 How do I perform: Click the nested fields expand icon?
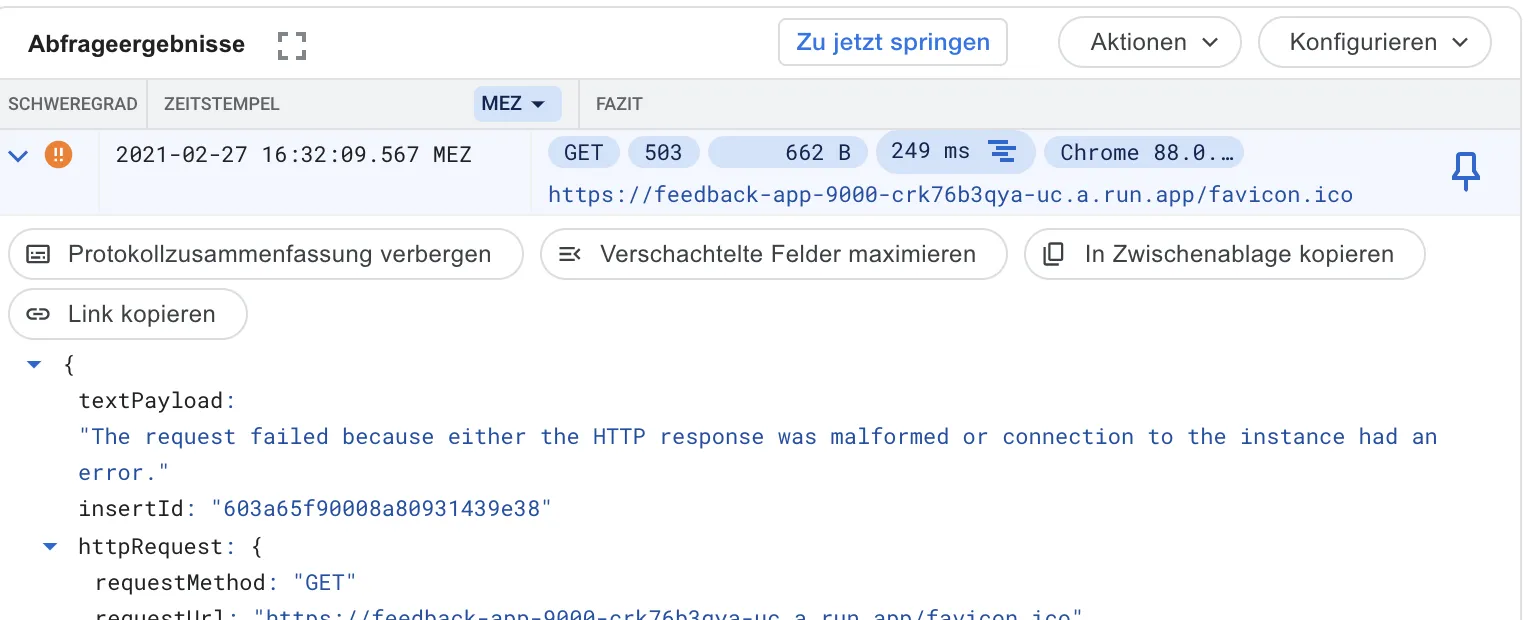570,254
